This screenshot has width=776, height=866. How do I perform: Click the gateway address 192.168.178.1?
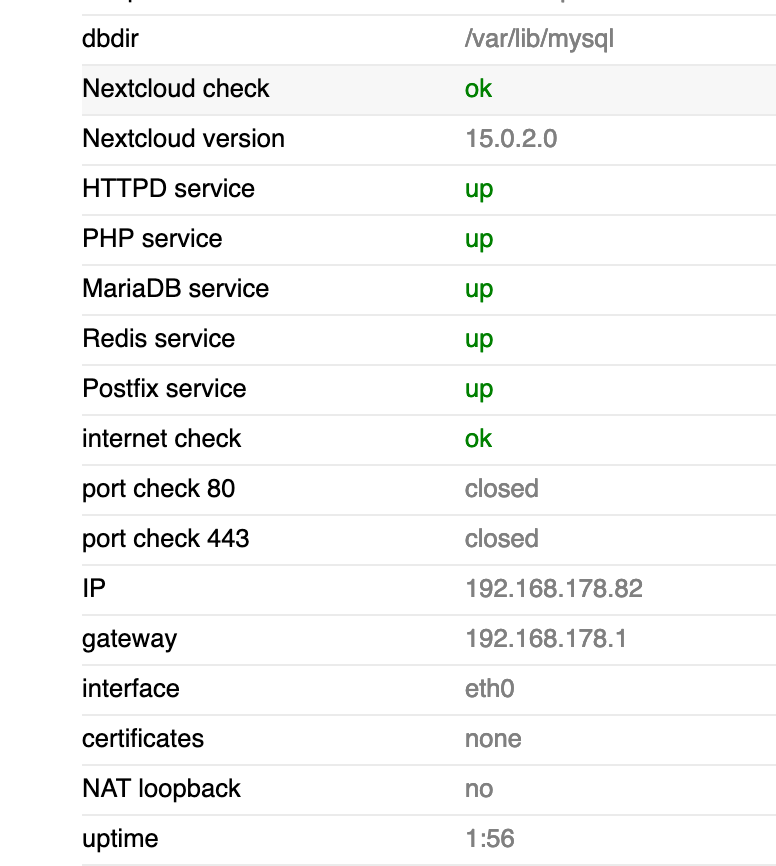coord(545,639)
